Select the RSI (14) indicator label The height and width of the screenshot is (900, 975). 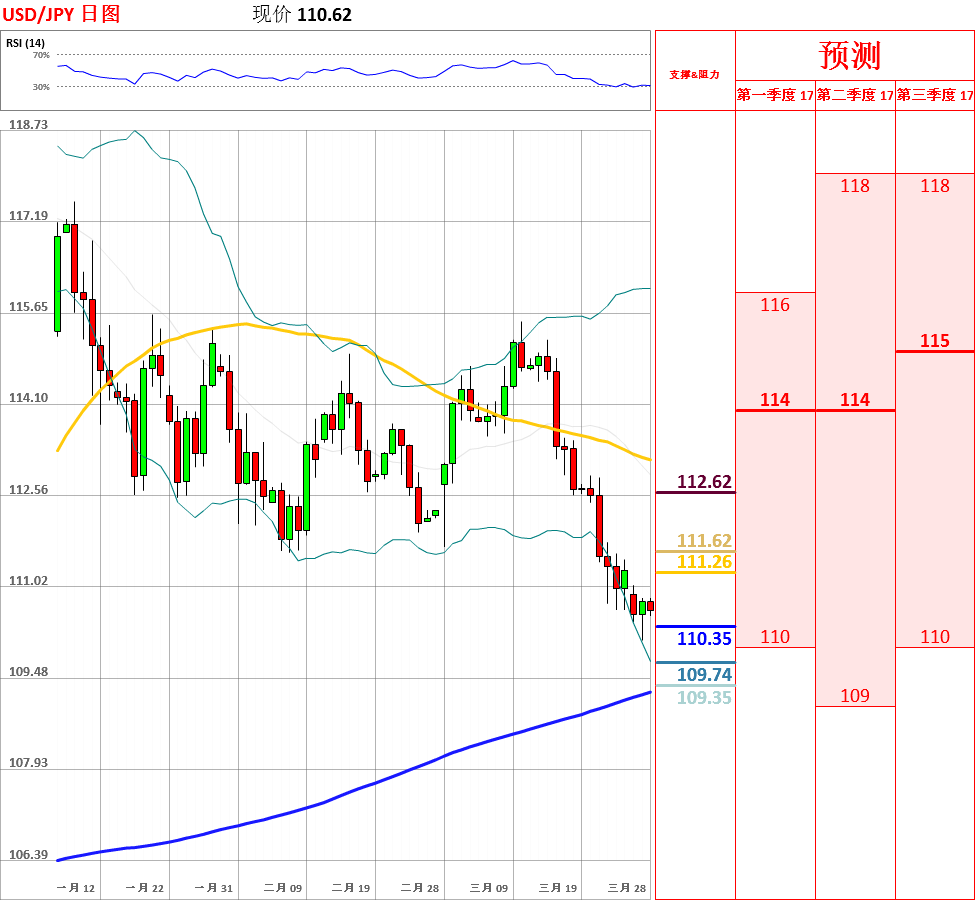pyautogui.click(x=25, y=43)
